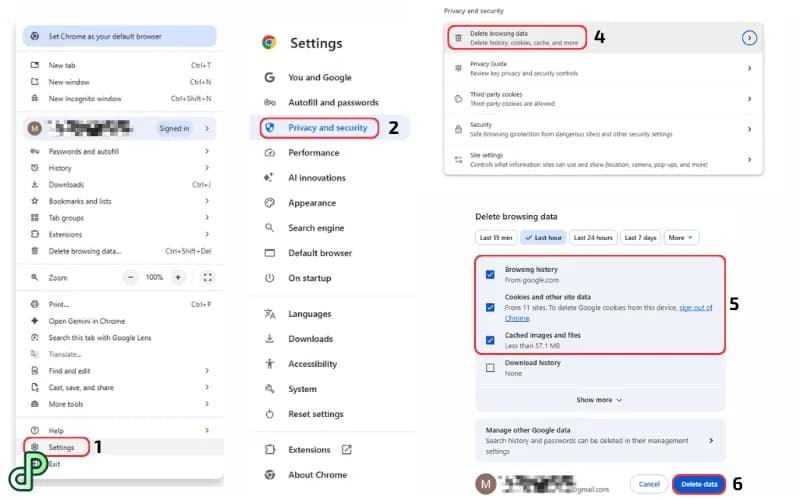
Task: Expand Show more in Delete browsing data
Action: pos(599,400)
